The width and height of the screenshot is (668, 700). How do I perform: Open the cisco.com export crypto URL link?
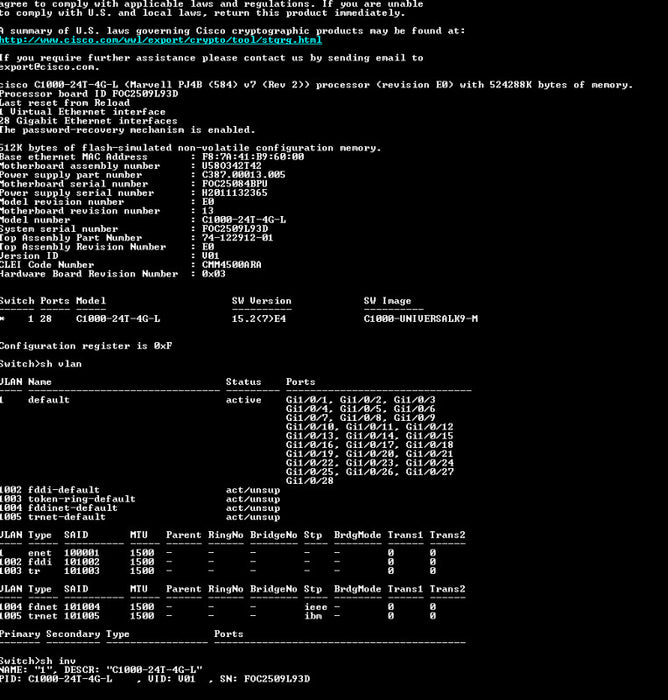(161, 40)
